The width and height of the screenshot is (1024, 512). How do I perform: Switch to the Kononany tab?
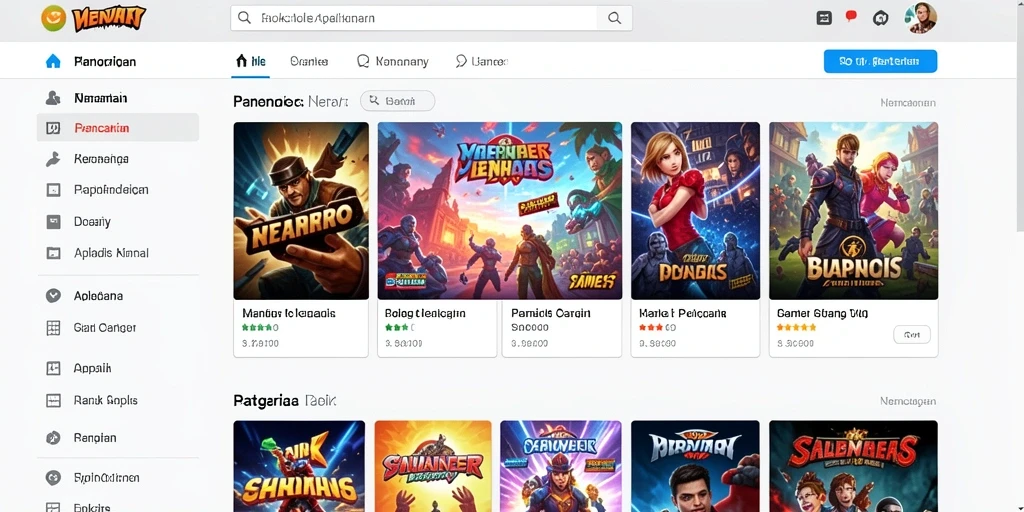[x=393, y=61]
